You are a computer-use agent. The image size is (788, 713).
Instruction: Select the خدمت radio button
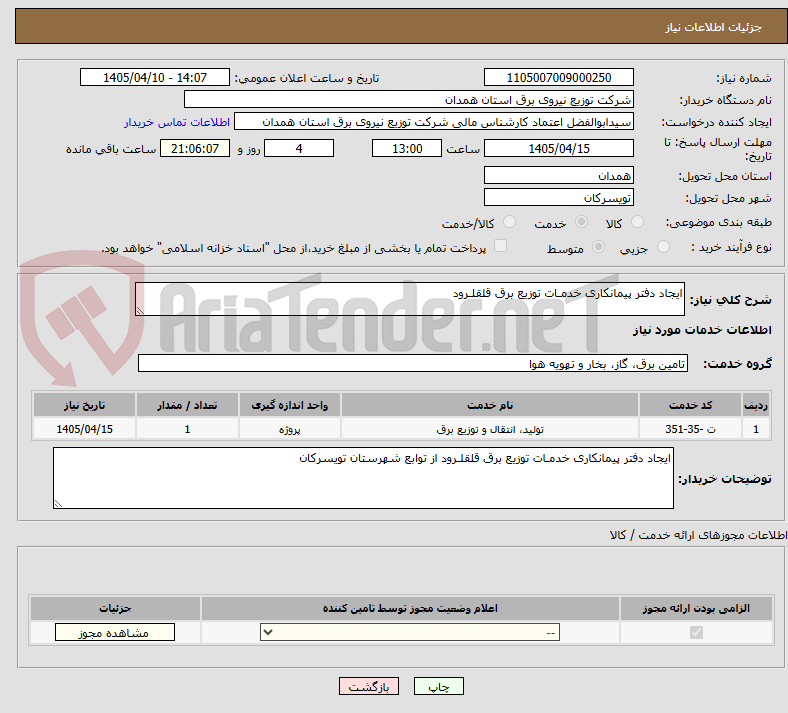[x=581, y=222]
